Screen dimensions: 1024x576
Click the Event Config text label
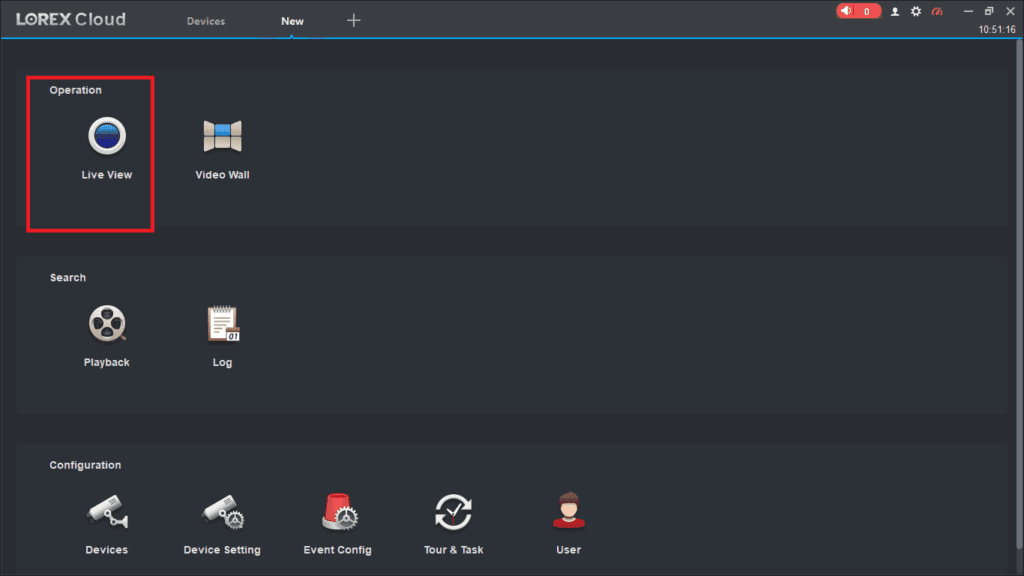click(338, 550)
